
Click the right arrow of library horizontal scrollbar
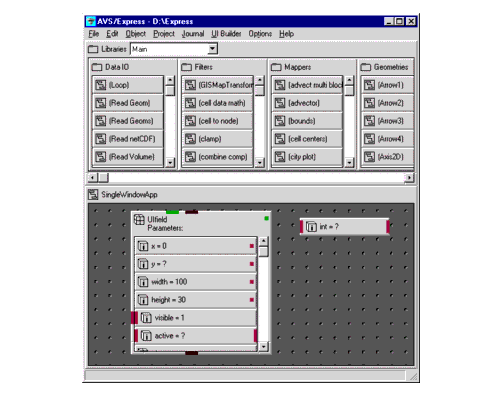(x=409, y=178)
